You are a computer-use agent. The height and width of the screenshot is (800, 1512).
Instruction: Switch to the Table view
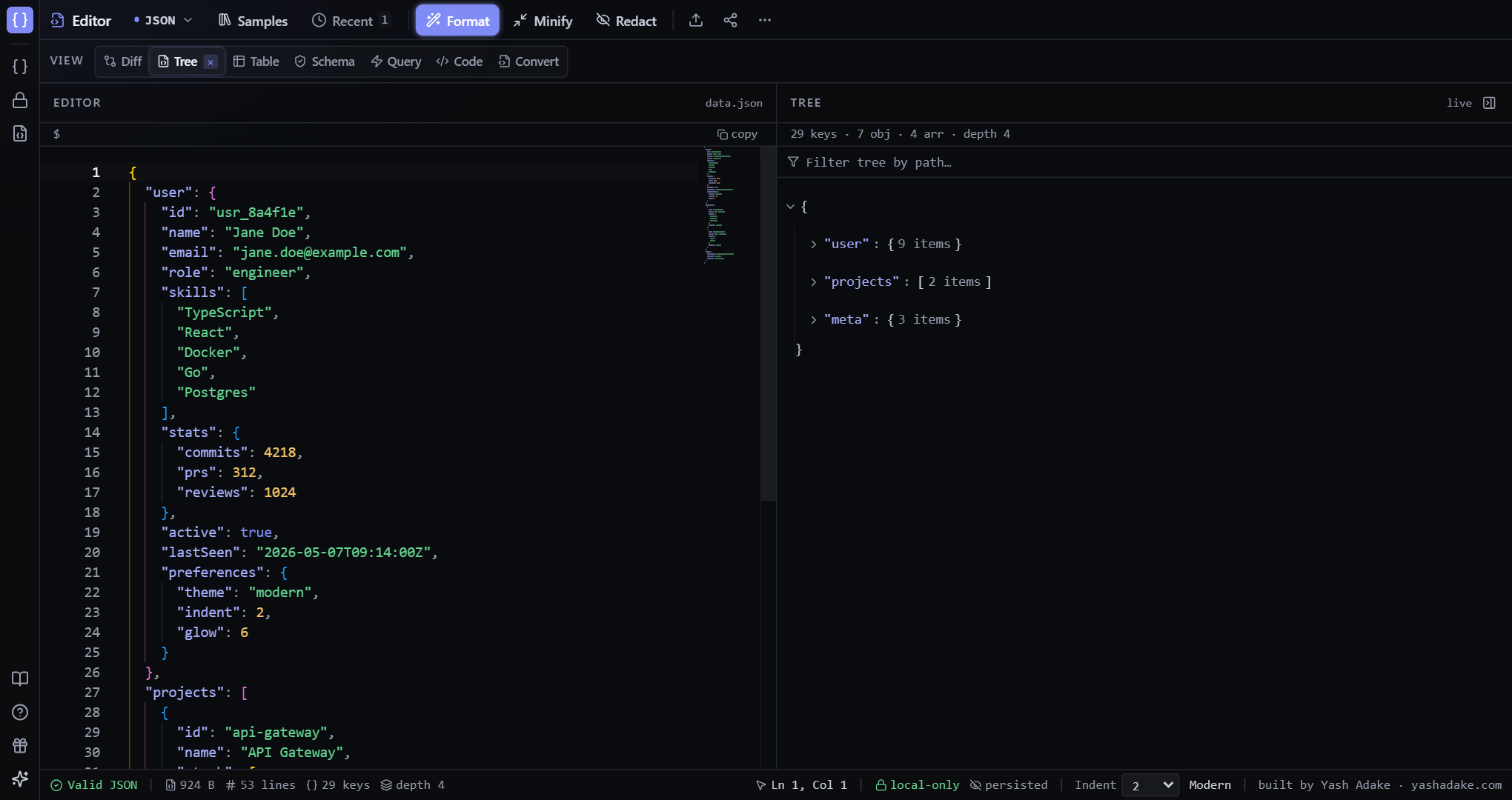pos(256,61)
